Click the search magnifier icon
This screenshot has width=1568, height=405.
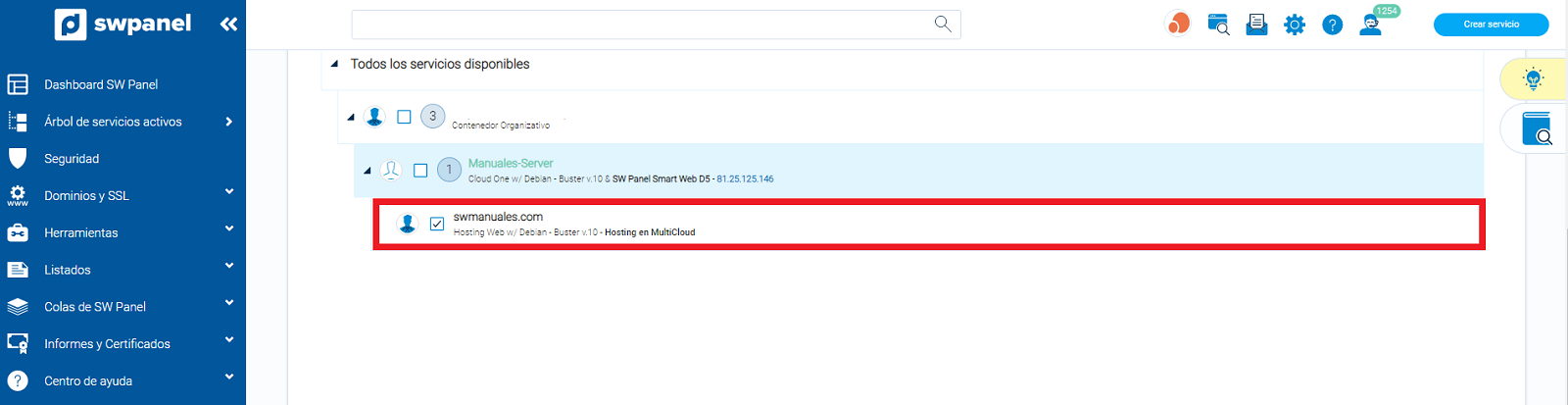click(x=943, y=24)
